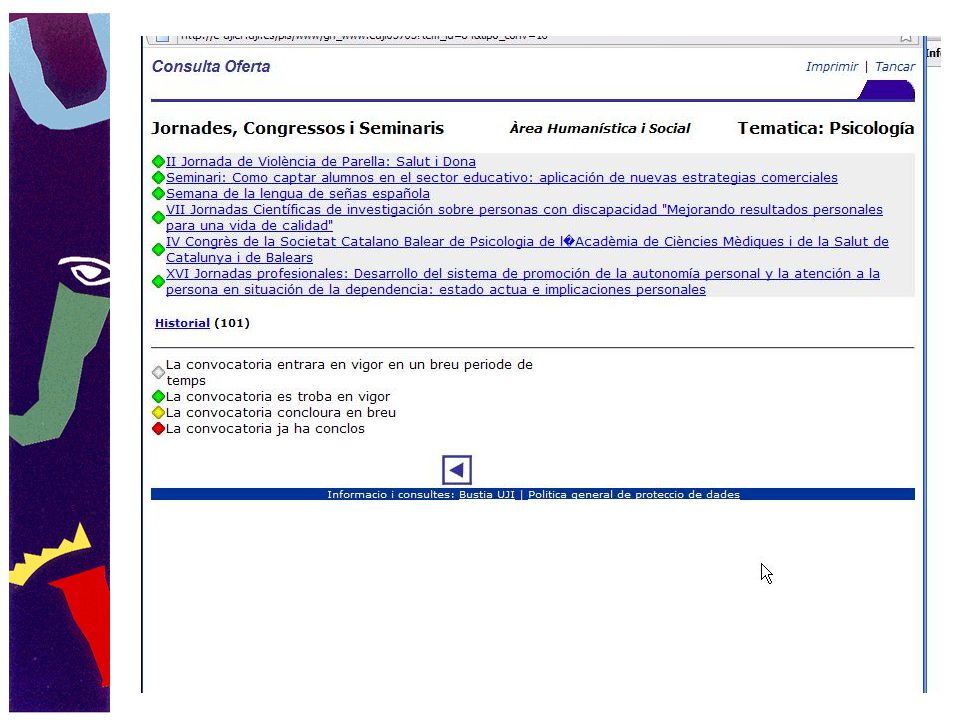Open Seminari: Como captar alumnos link
Image resolution: width=960 pixels, height=720 pixels.
coord(501,178)
